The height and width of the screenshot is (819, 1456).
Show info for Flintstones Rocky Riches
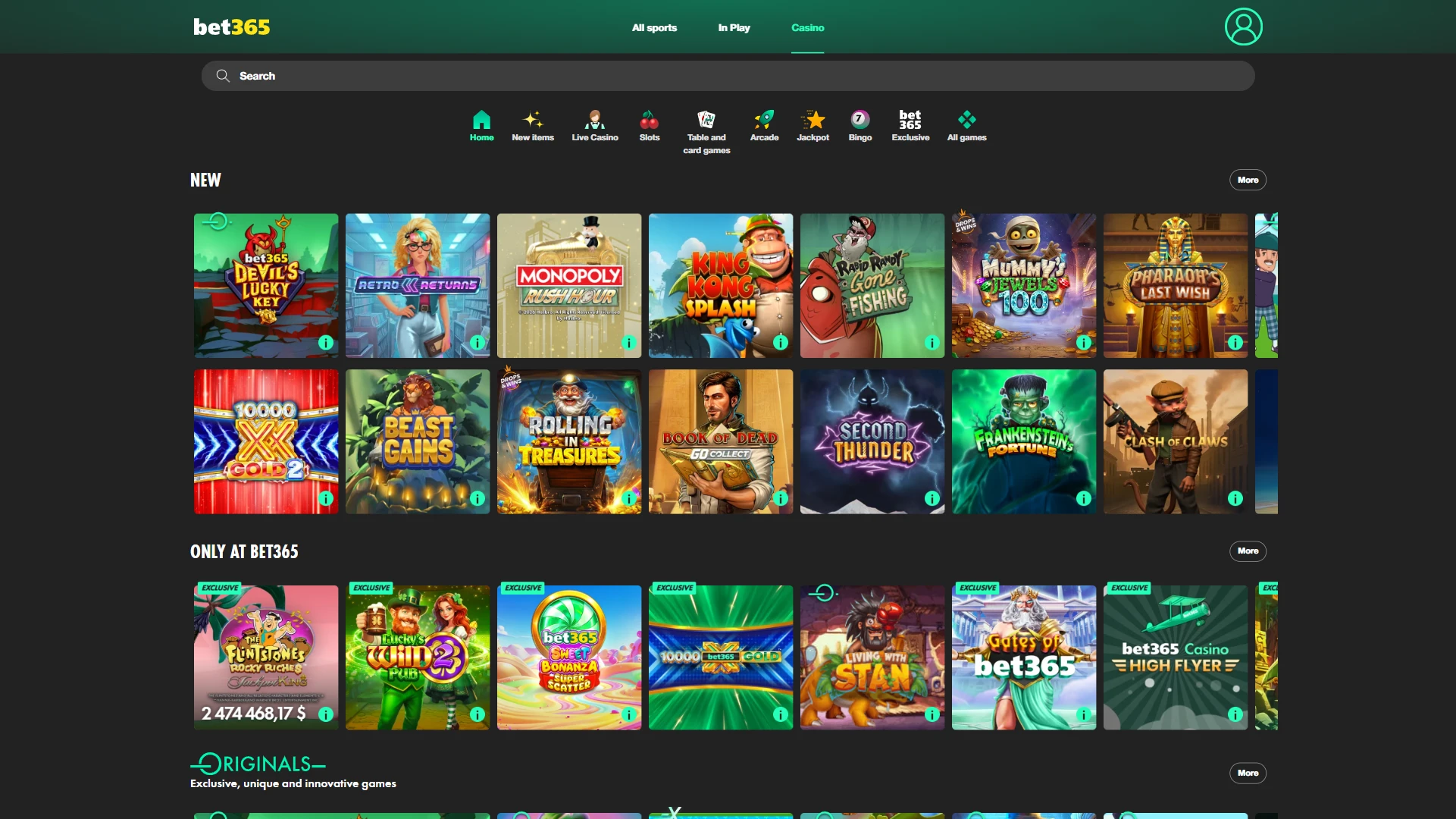point(326,714)
